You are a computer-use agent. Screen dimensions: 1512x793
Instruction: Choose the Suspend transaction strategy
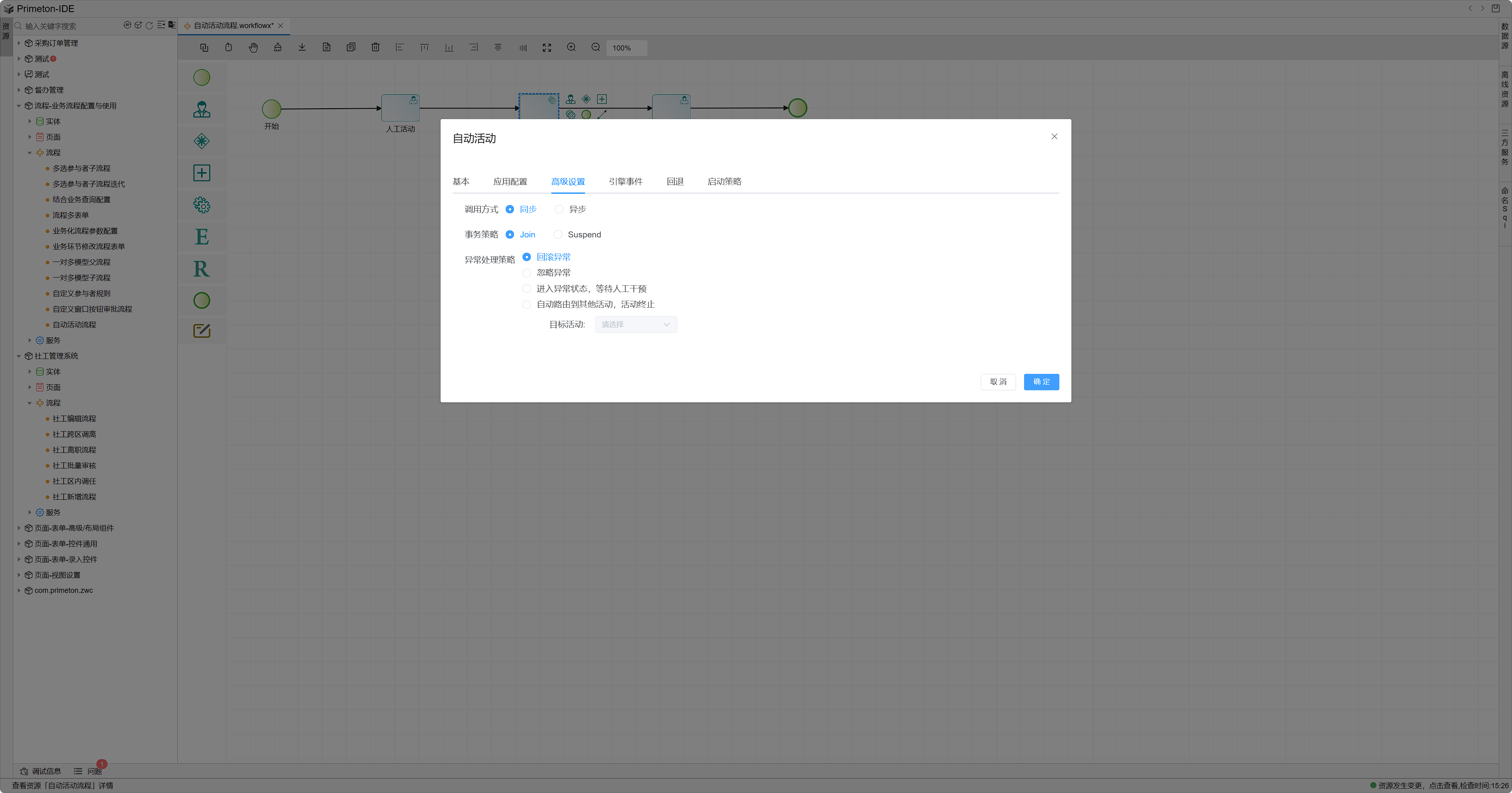558,235
